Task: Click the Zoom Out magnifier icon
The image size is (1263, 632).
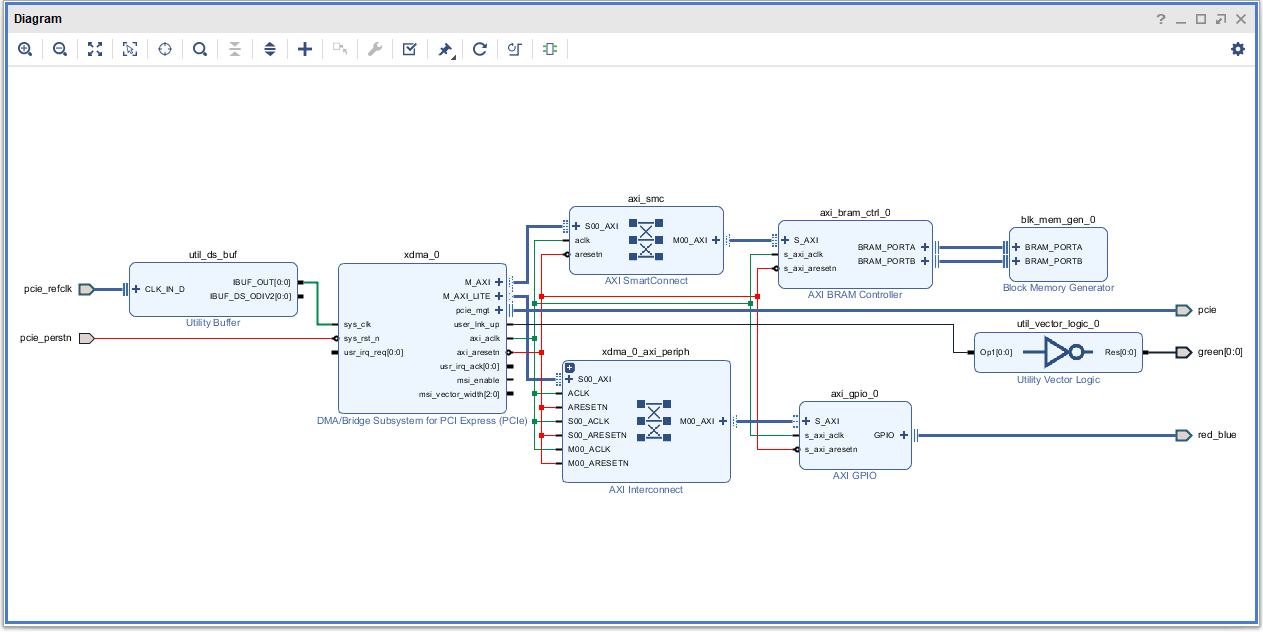Action: (60, 49)
